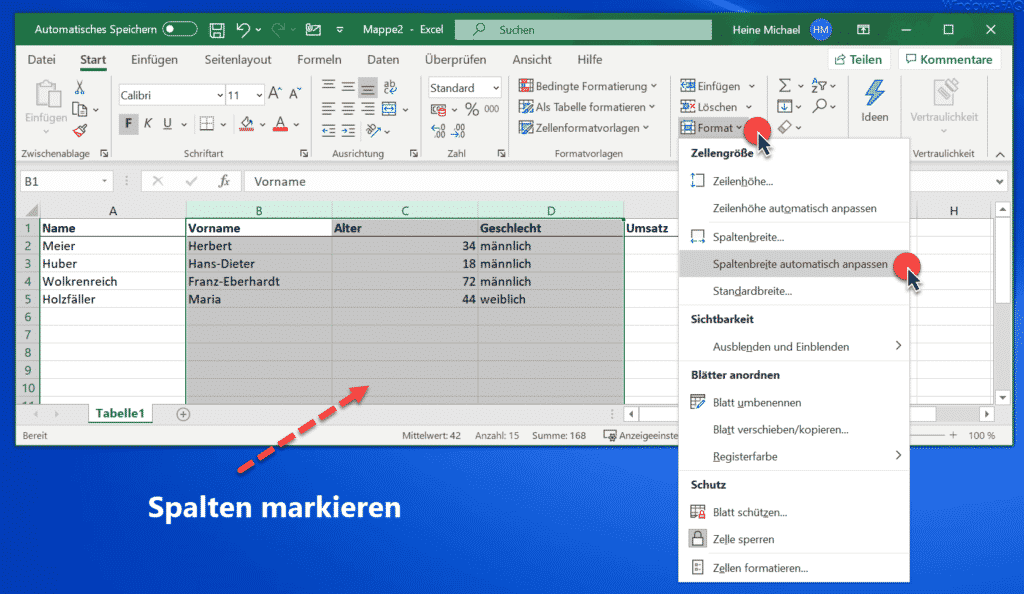1024x594 pixels.
Task: Click Sort and Filter icon
Action: (819, 85)
